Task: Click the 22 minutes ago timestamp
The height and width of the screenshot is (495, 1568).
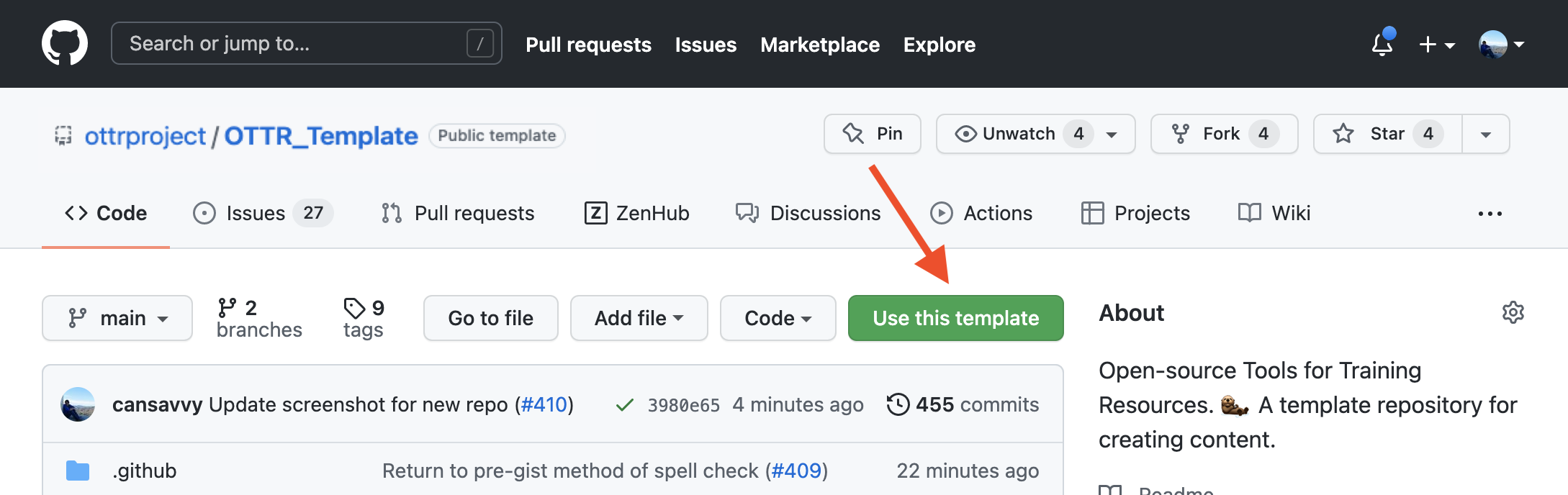Action: pos(968,471)
